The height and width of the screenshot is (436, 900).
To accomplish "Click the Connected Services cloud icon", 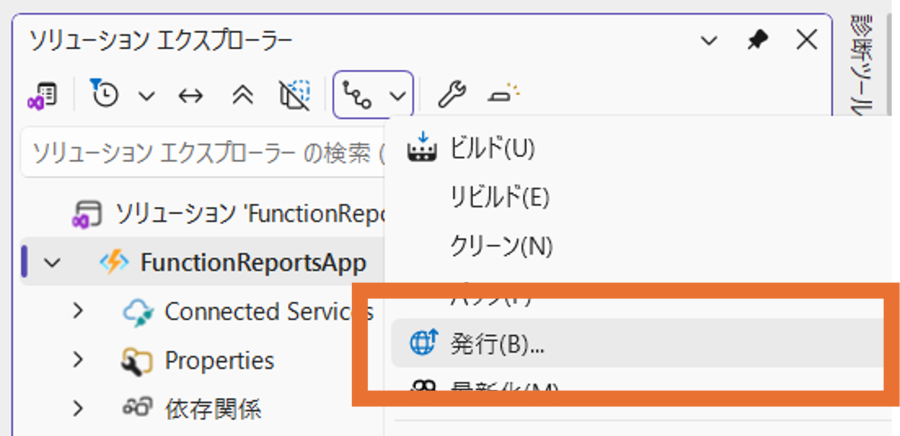I will (x=138, y=313).
